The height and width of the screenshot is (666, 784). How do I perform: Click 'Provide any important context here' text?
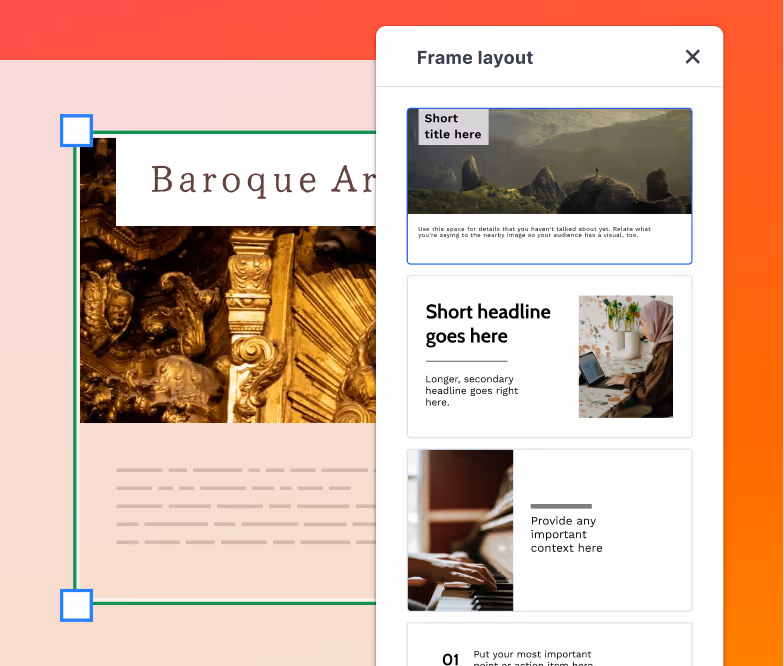pyautogui.click(x=566, y=534)
